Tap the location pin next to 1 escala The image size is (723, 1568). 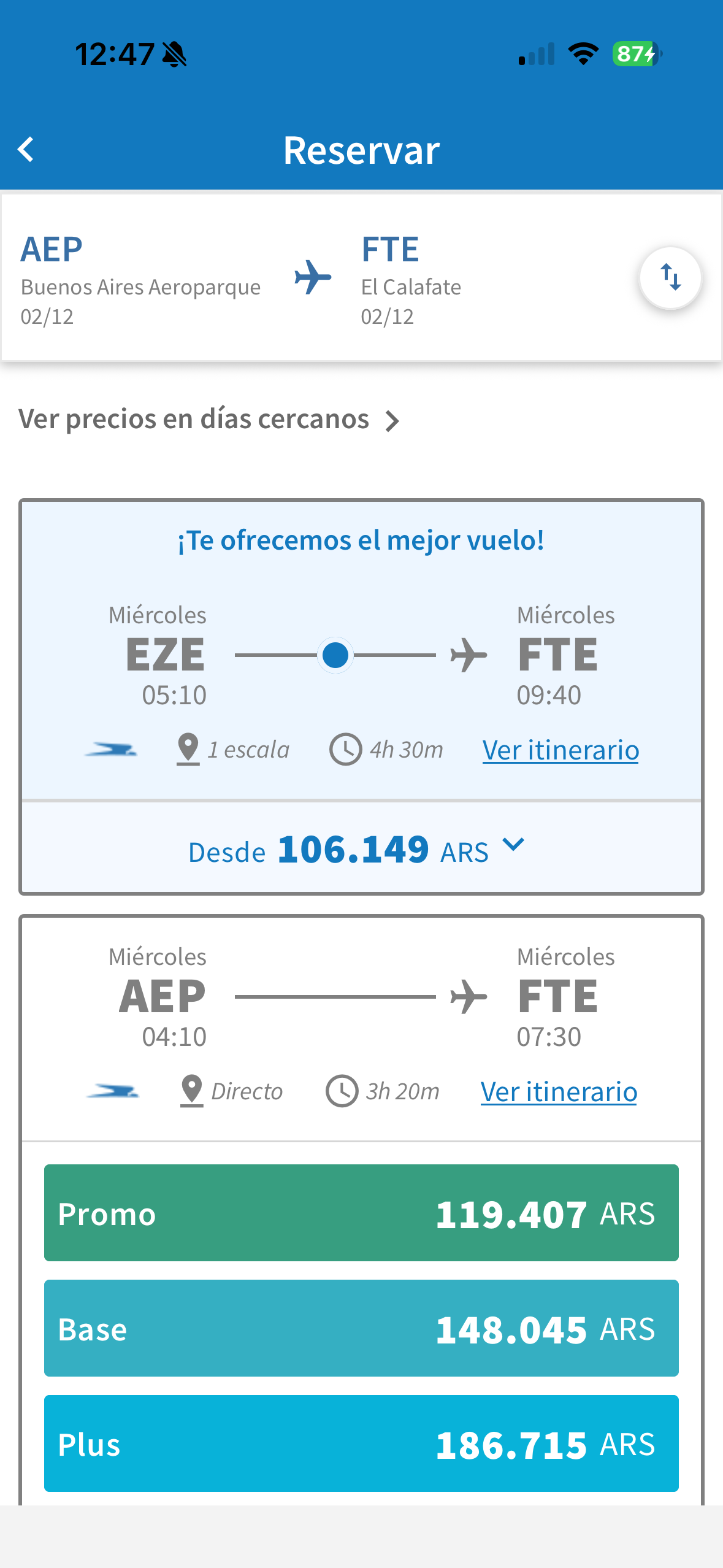pos(188,749)
